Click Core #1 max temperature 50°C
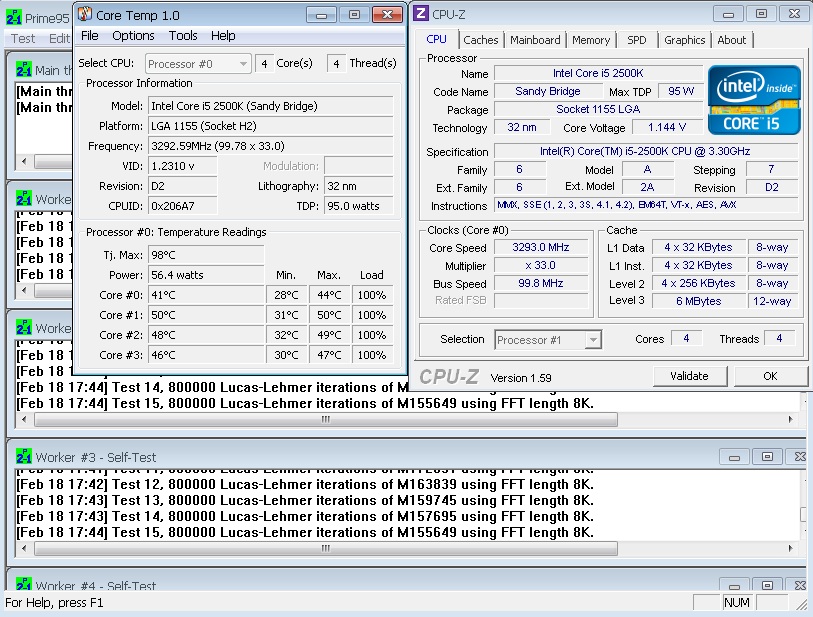This screenshot has width=813, height=617. tap(329, 315)
